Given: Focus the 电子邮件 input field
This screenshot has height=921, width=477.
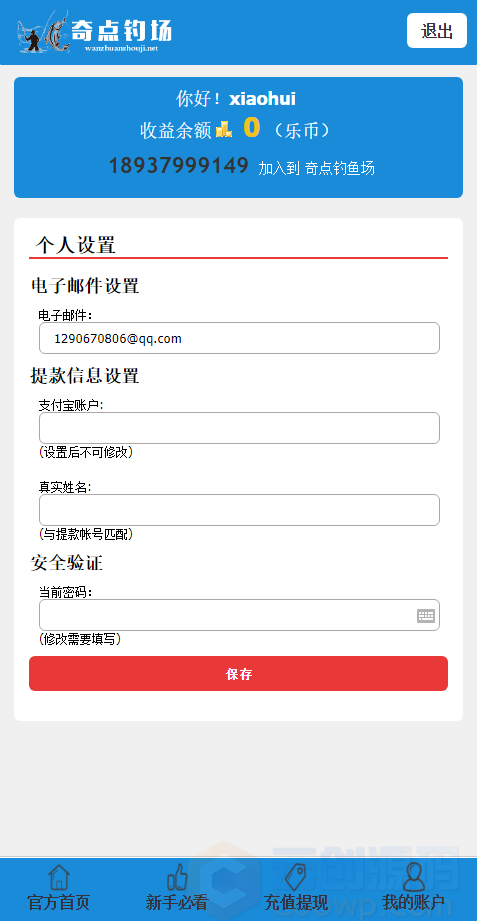Looking at the screenshot, I should (x=239, y=338).
